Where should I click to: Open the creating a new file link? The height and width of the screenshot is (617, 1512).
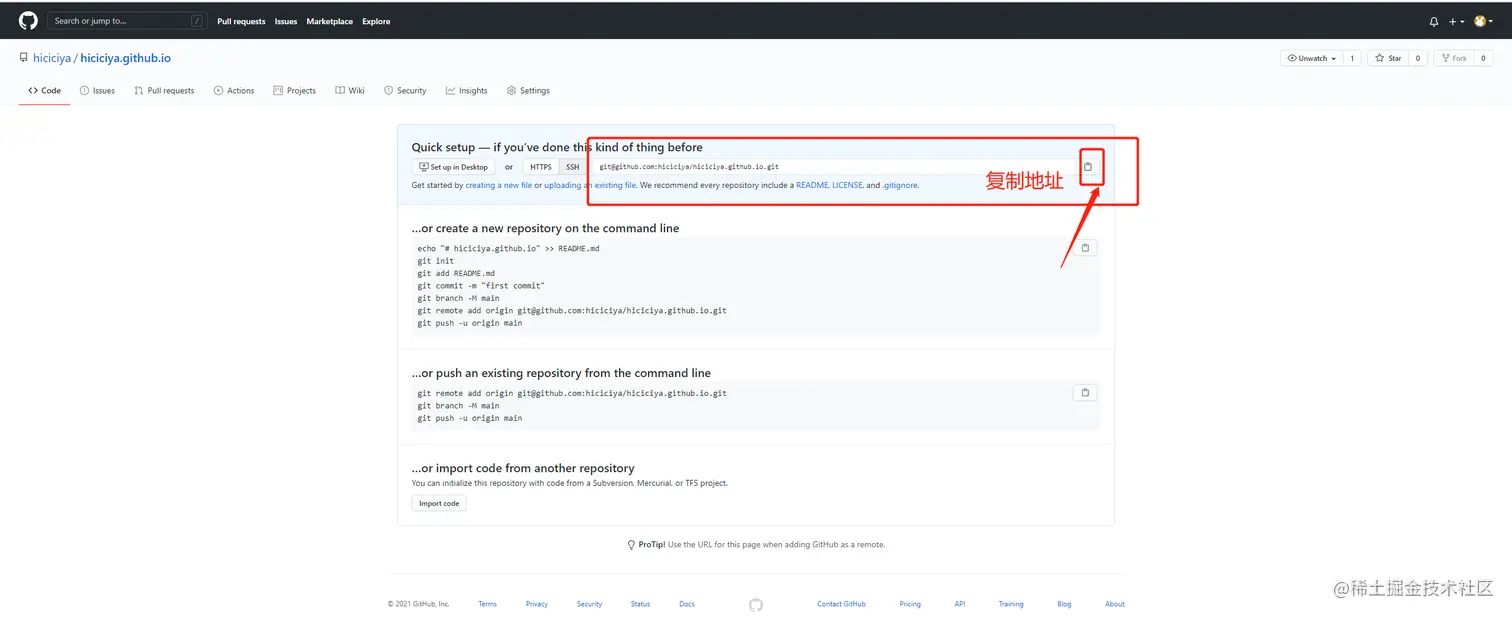(499, 185)
